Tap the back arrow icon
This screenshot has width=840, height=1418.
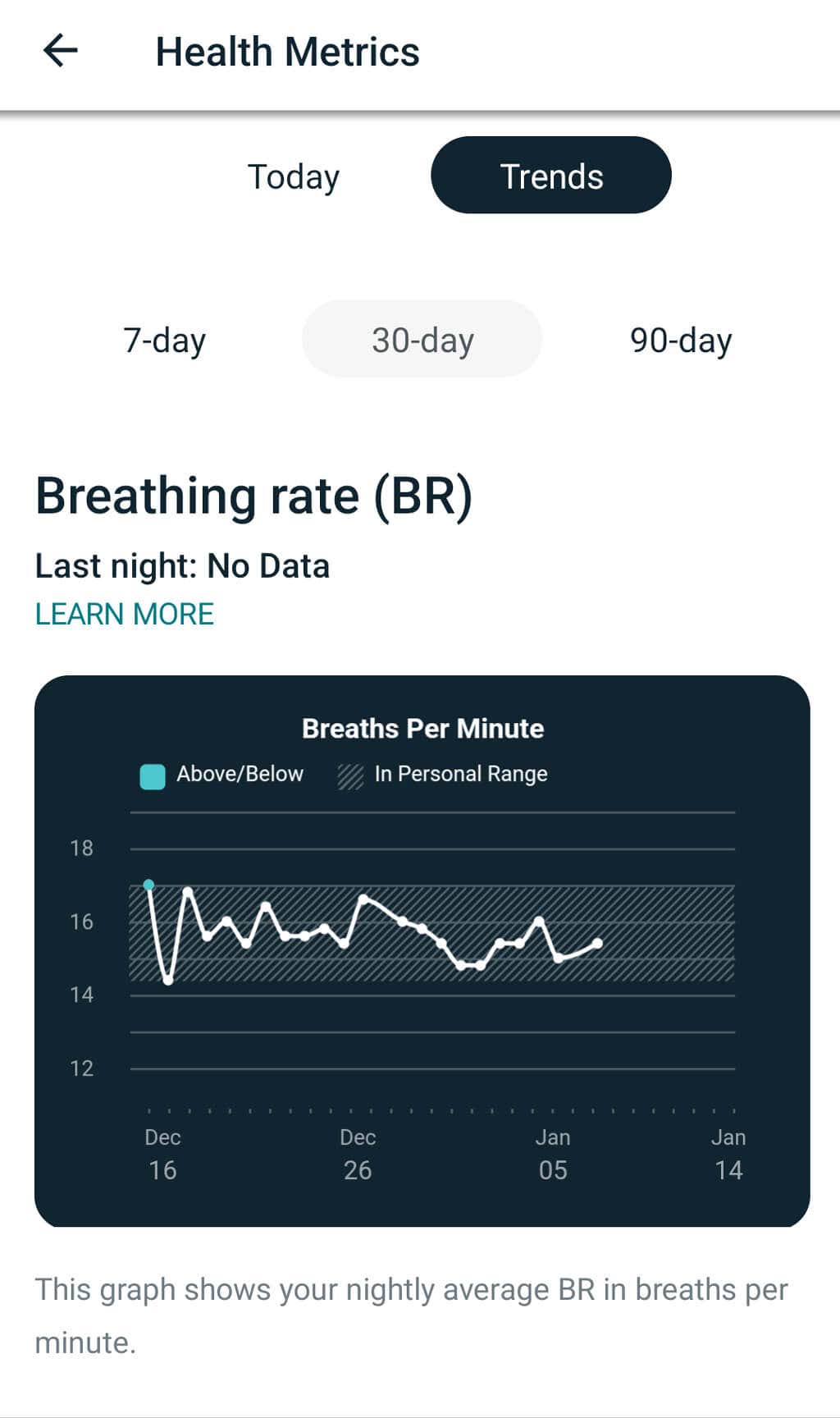60,51
